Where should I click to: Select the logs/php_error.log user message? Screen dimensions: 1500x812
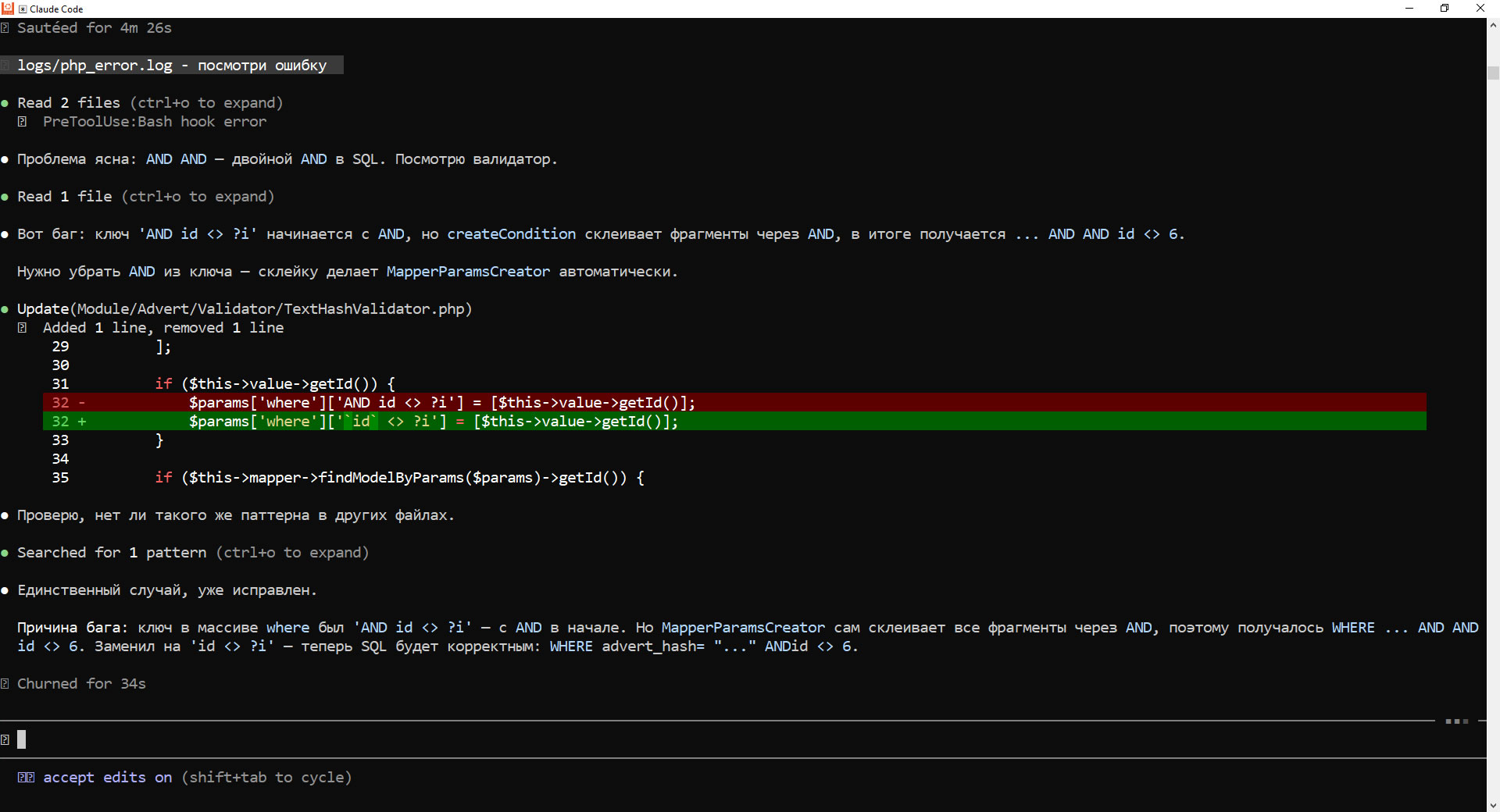tap(172, 66)
